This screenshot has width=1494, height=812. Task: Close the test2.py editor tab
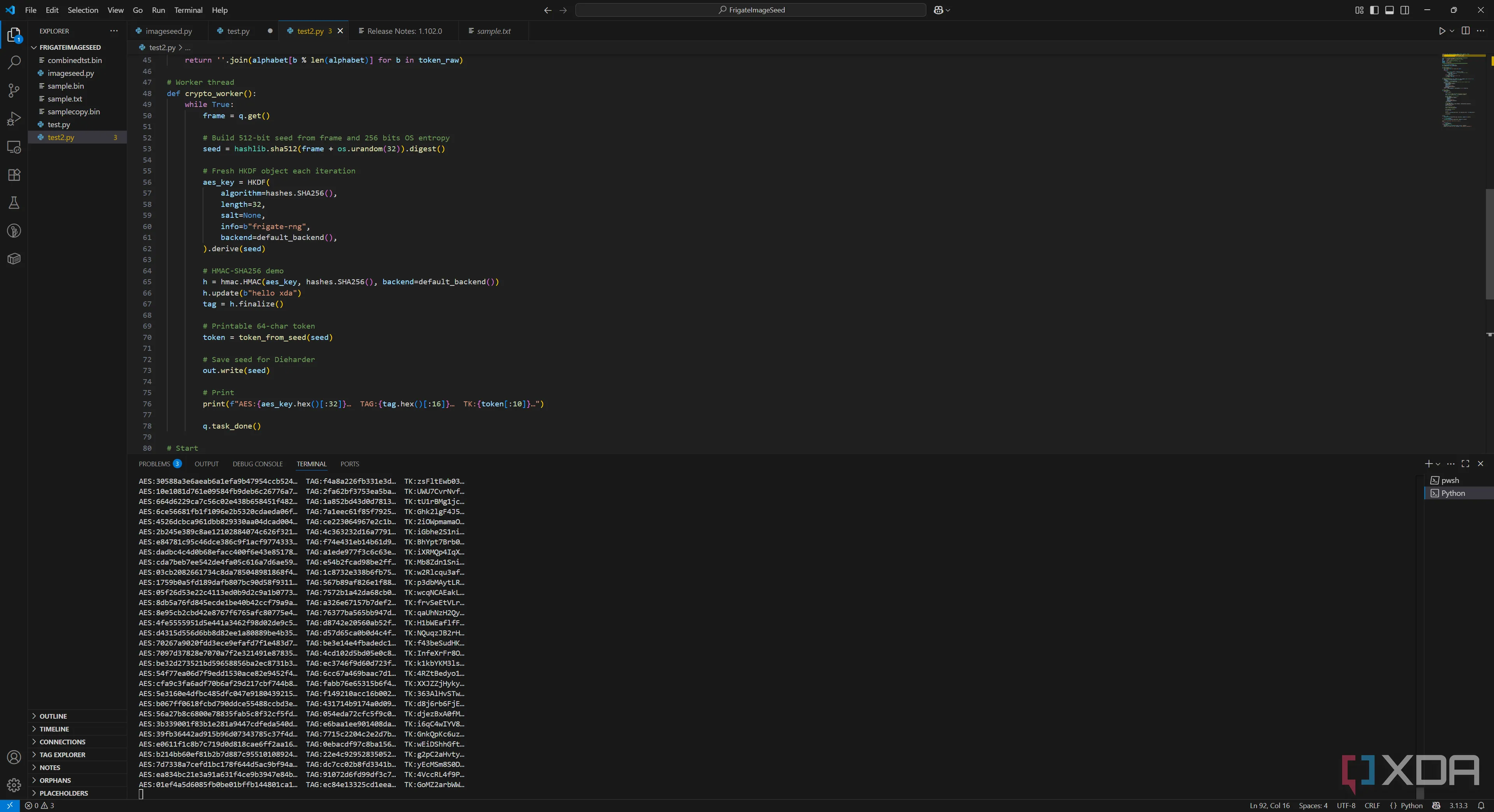(340, 31)
